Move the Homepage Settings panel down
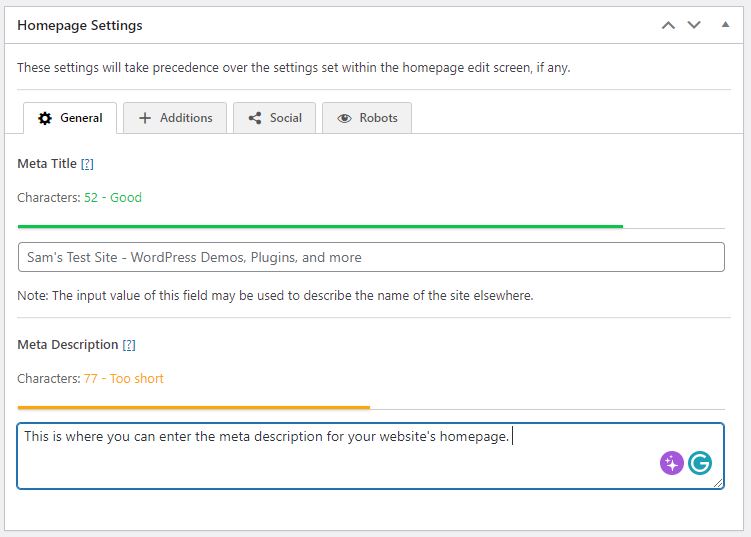Screen dimensions: 751x537 tap(692, 25)
